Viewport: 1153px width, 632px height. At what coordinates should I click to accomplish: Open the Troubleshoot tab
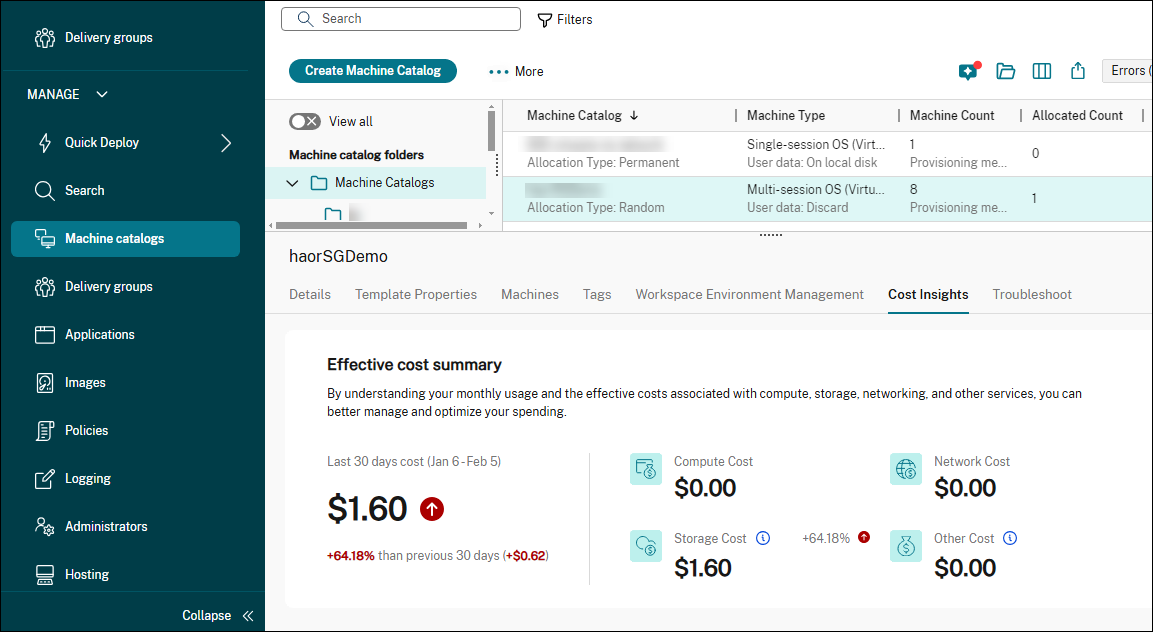[x=1031, y=294]
